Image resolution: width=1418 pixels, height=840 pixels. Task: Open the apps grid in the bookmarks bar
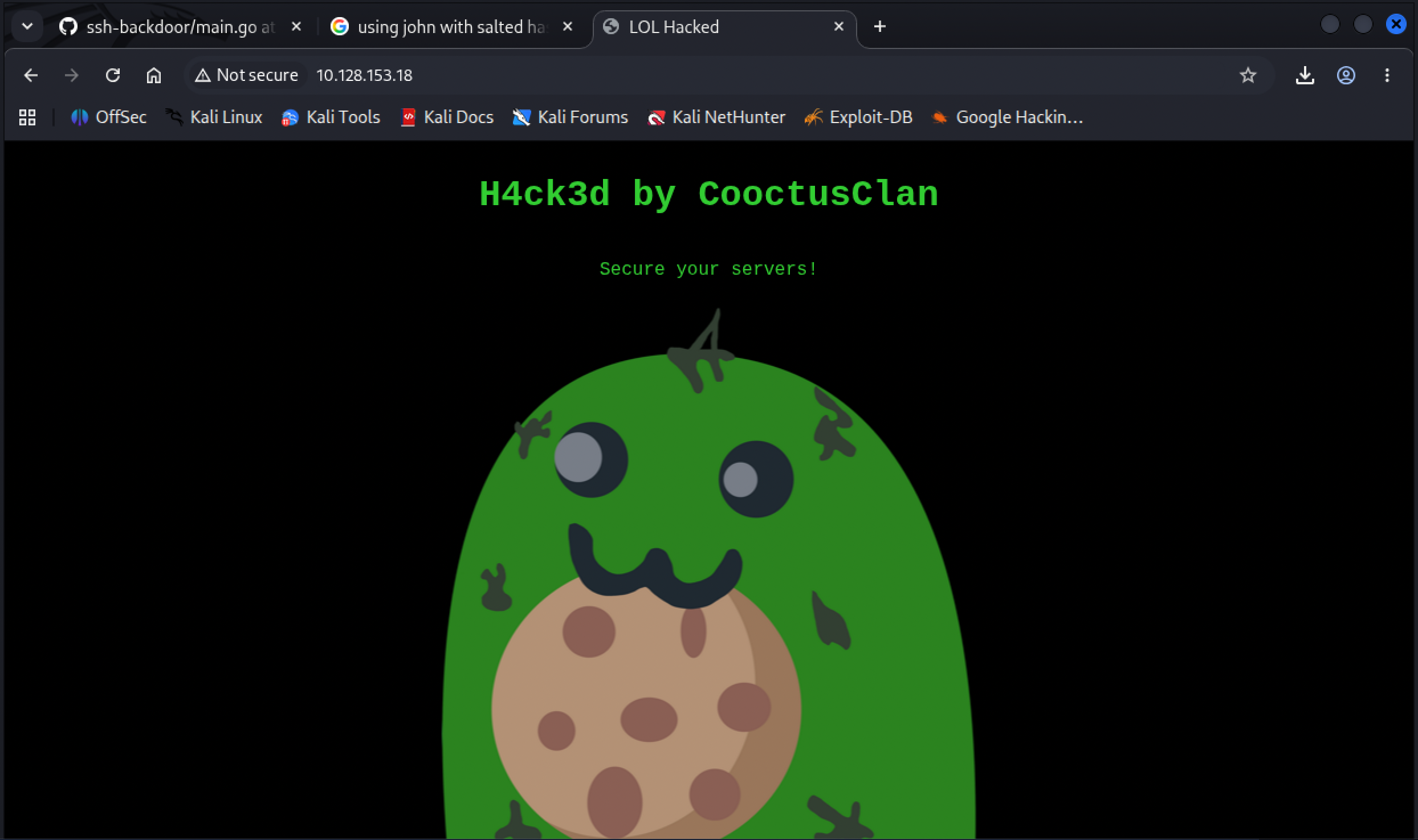27,117
